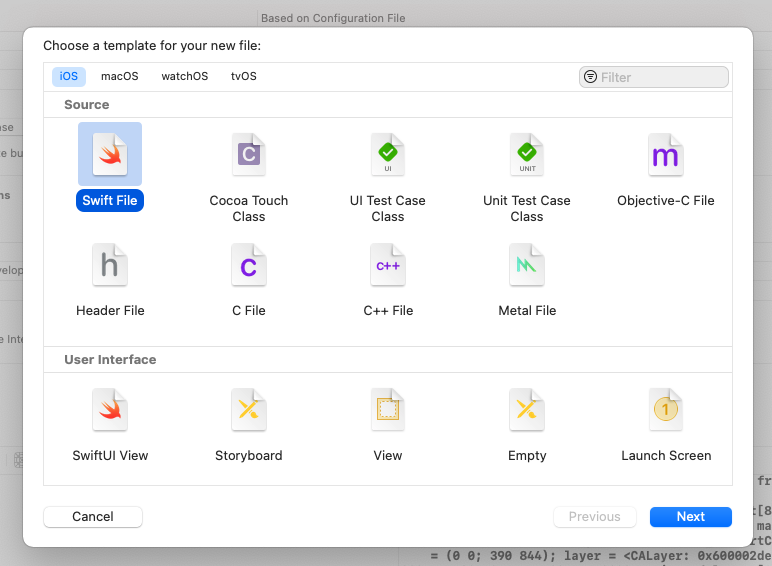Viewport: 772px width, 566px height.
Task: Pick the Empty interface template
Action: [527, 409]
